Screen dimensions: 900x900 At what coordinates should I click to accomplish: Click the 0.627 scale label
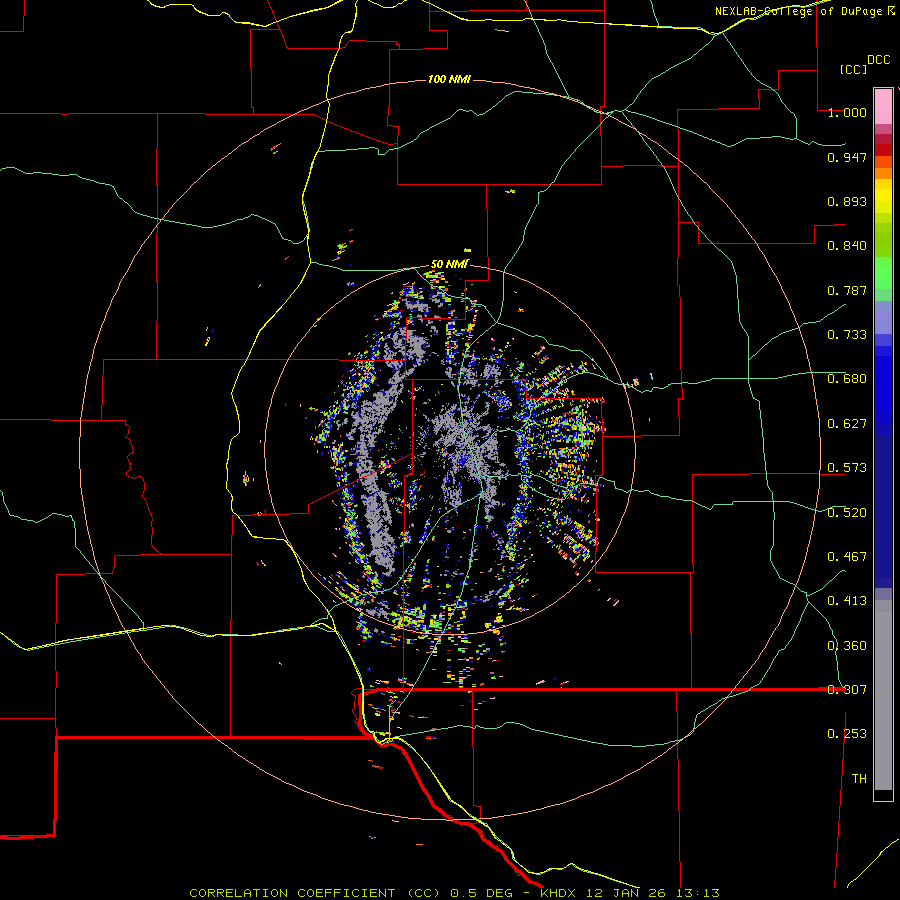847,424
